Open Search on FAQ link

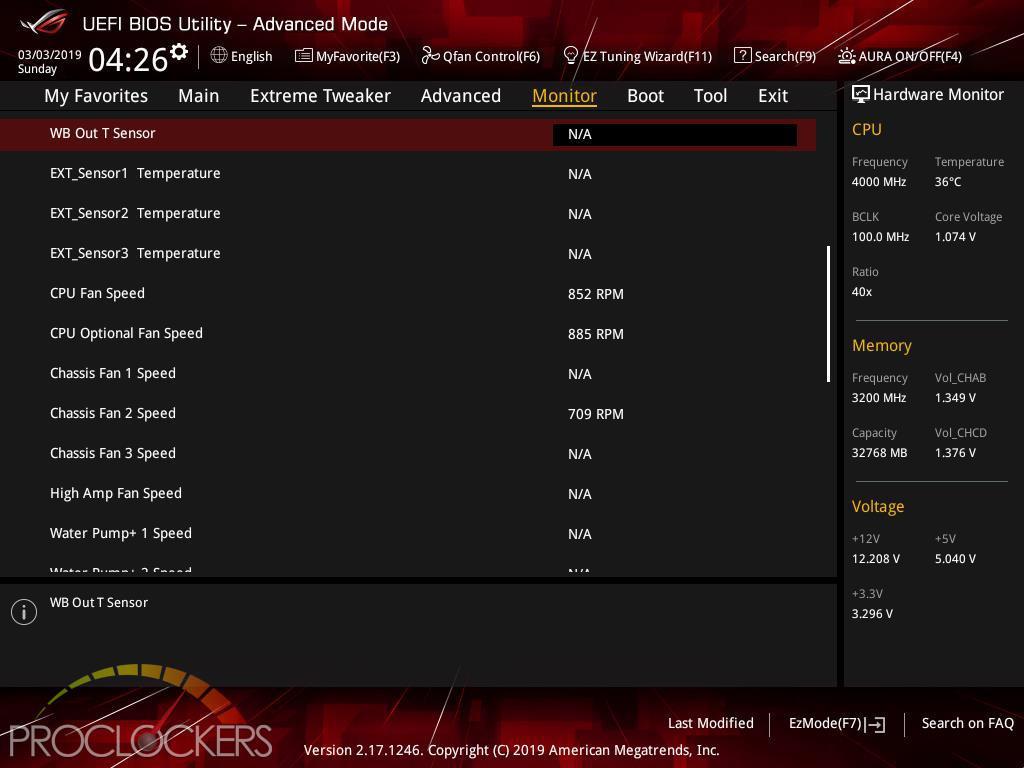967,723
